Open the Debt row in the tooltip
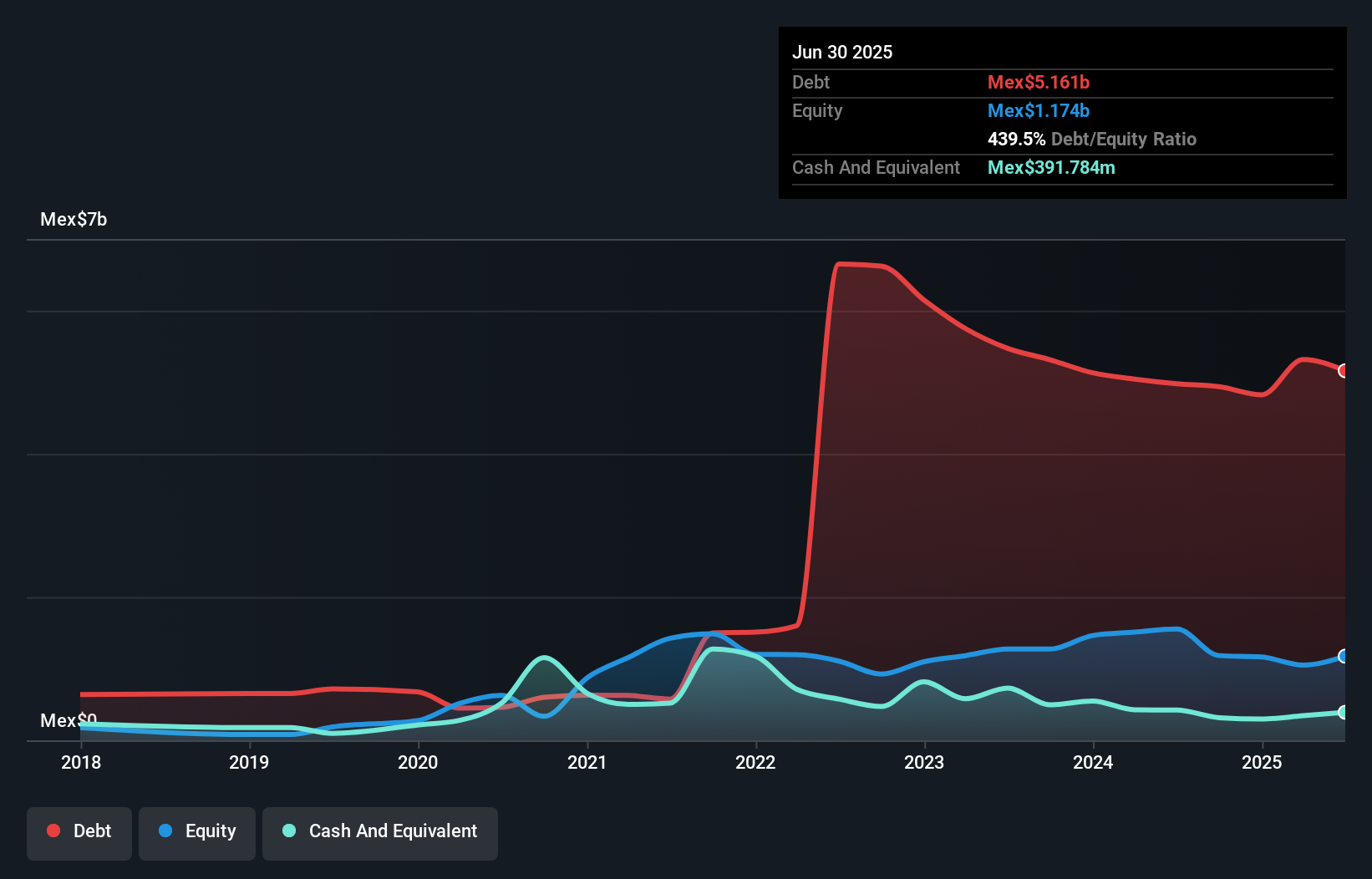Image resolution: width=1372 pixels, height=879 pixels. click(919, 82)
